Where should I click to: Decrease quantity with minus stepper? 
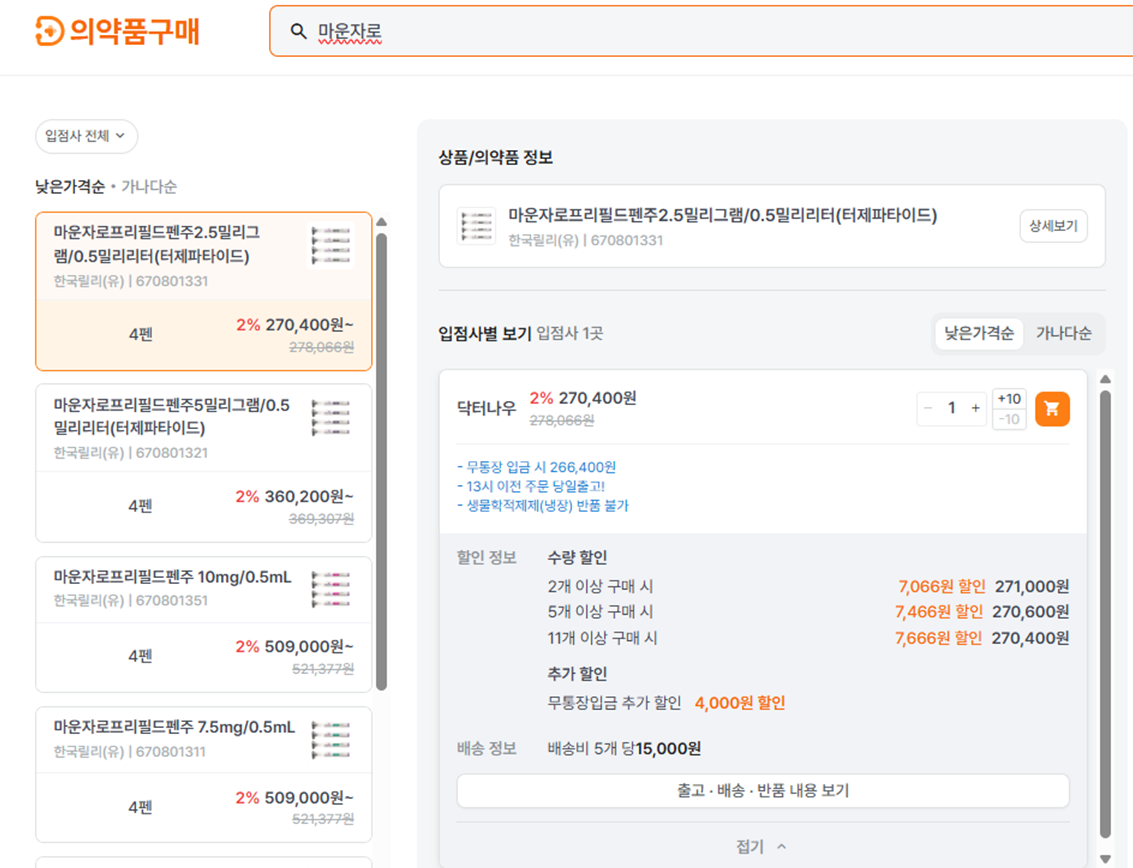928,408
